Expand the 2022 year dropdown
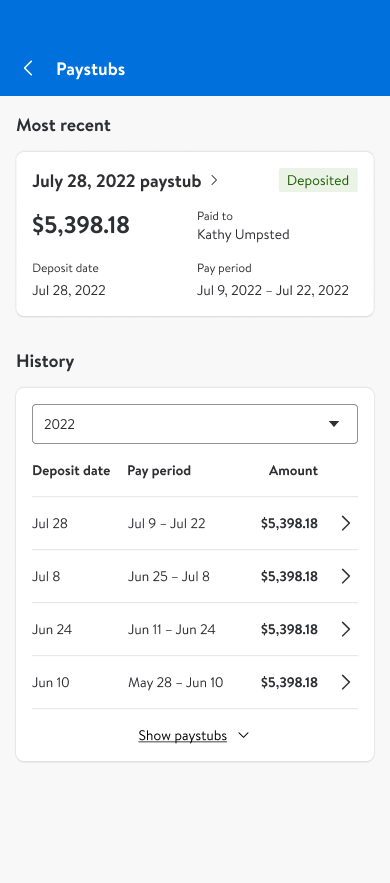 pos(195,424)
